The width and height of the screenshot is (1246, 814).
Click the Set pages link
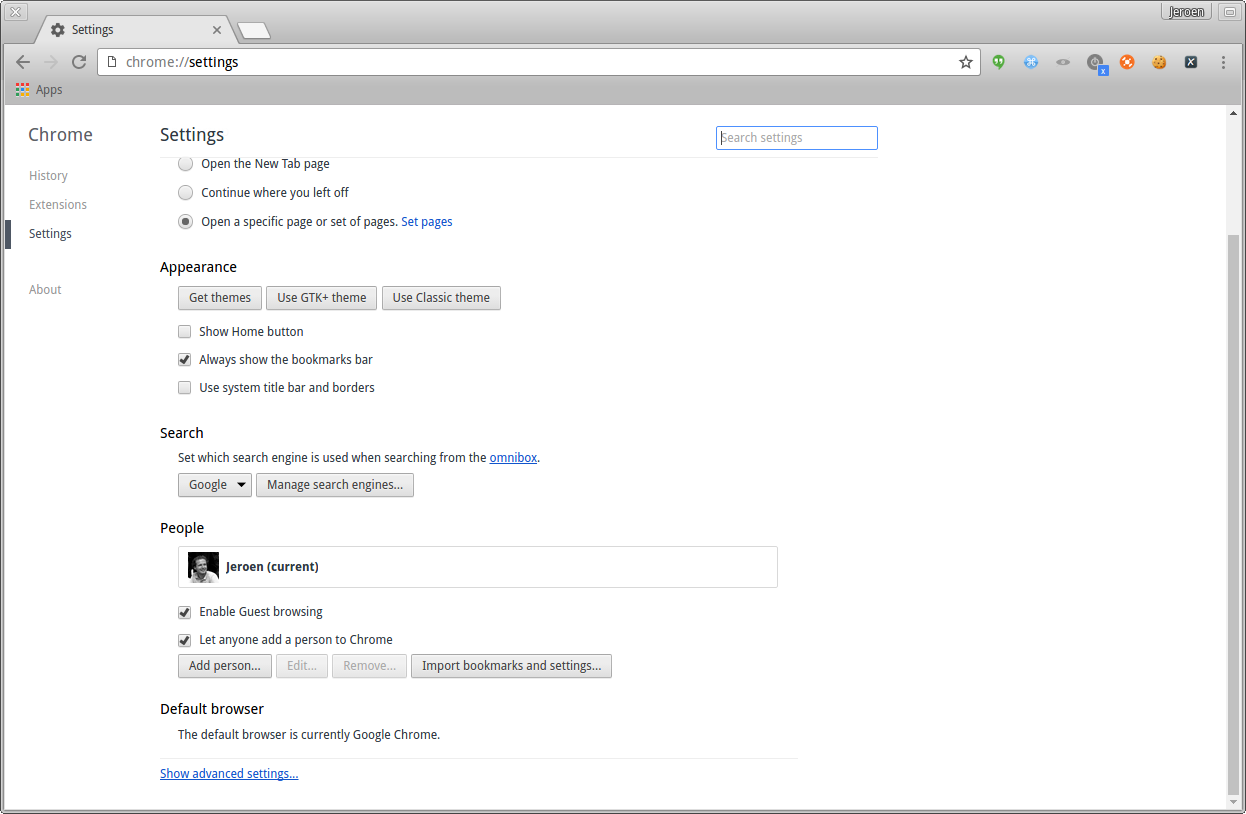click(x=427, y=222)
